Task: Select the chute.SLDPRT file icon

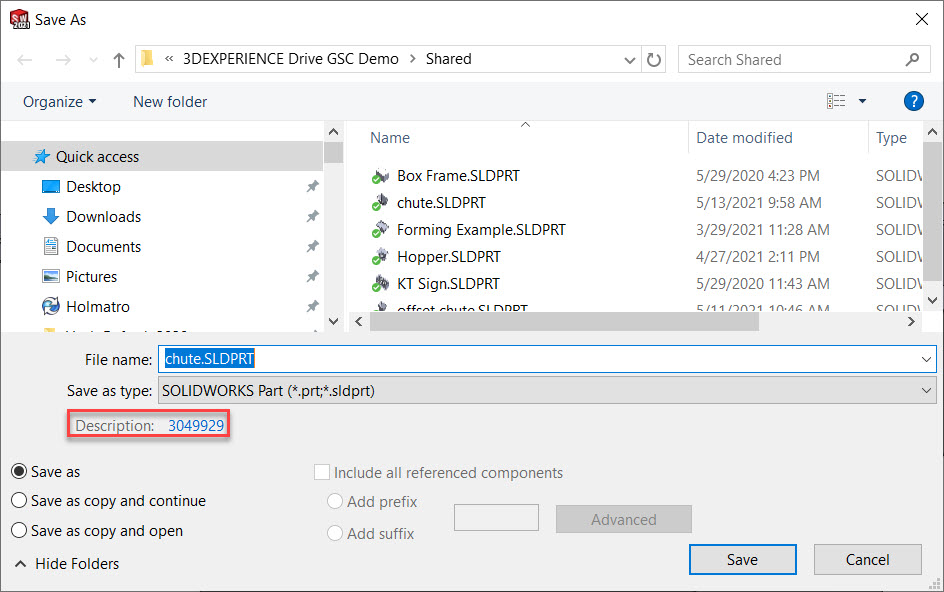Action: pyautogui.click(x=380, y=203)
